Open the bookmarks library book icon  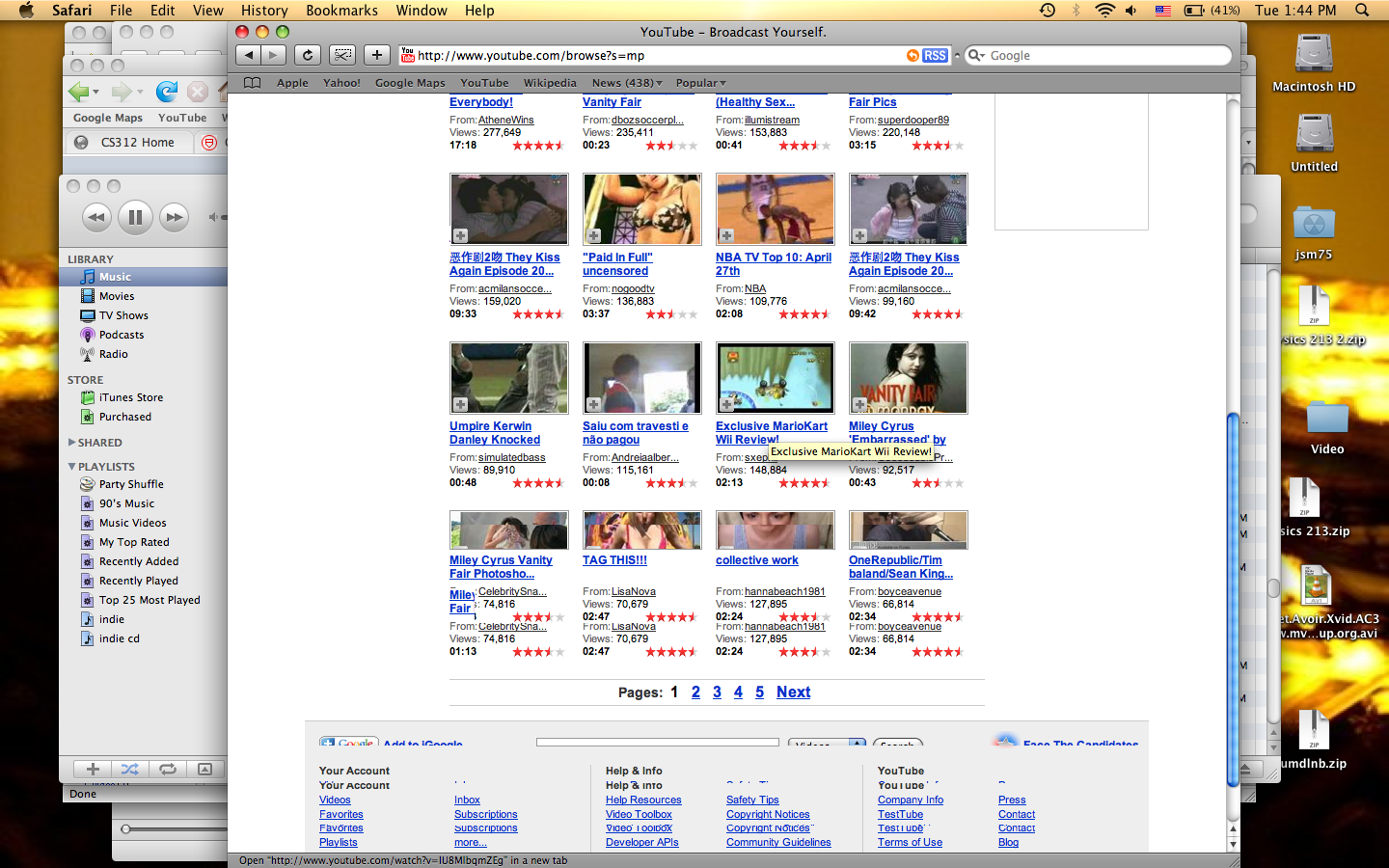point(252,83)
